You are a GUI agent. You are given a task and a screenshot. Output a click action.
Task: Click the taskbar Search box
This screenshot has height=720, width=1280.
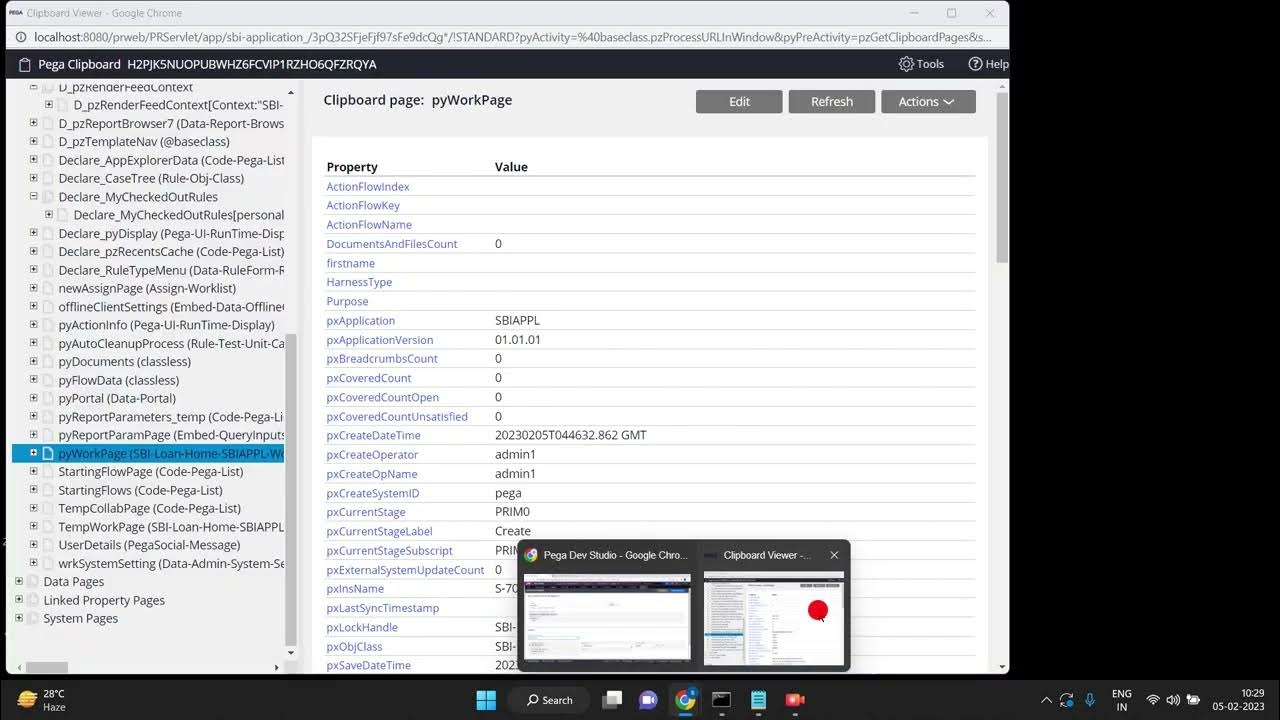pyautogui.click(x=550, y=700)
